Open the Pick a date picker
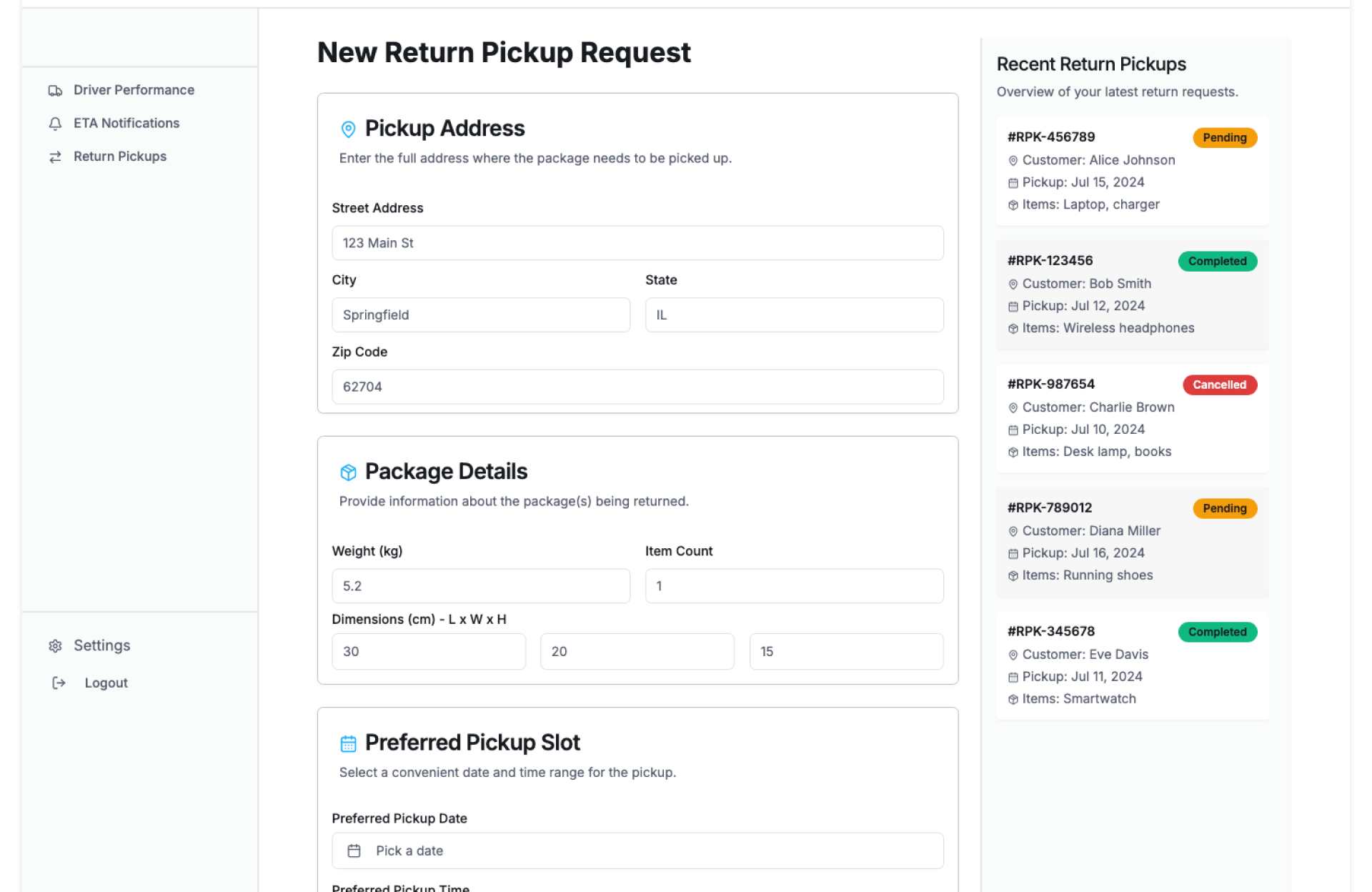This screenshot has height=892, width=1372. 637,851
